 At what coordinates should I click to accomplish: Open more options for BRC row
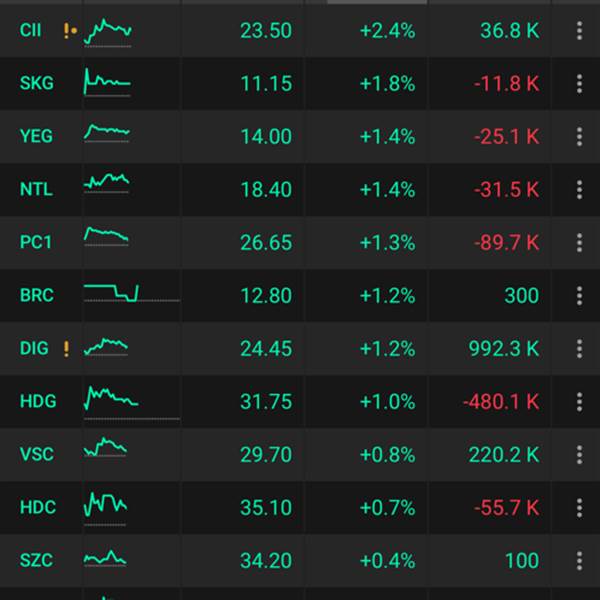[579, 295]
